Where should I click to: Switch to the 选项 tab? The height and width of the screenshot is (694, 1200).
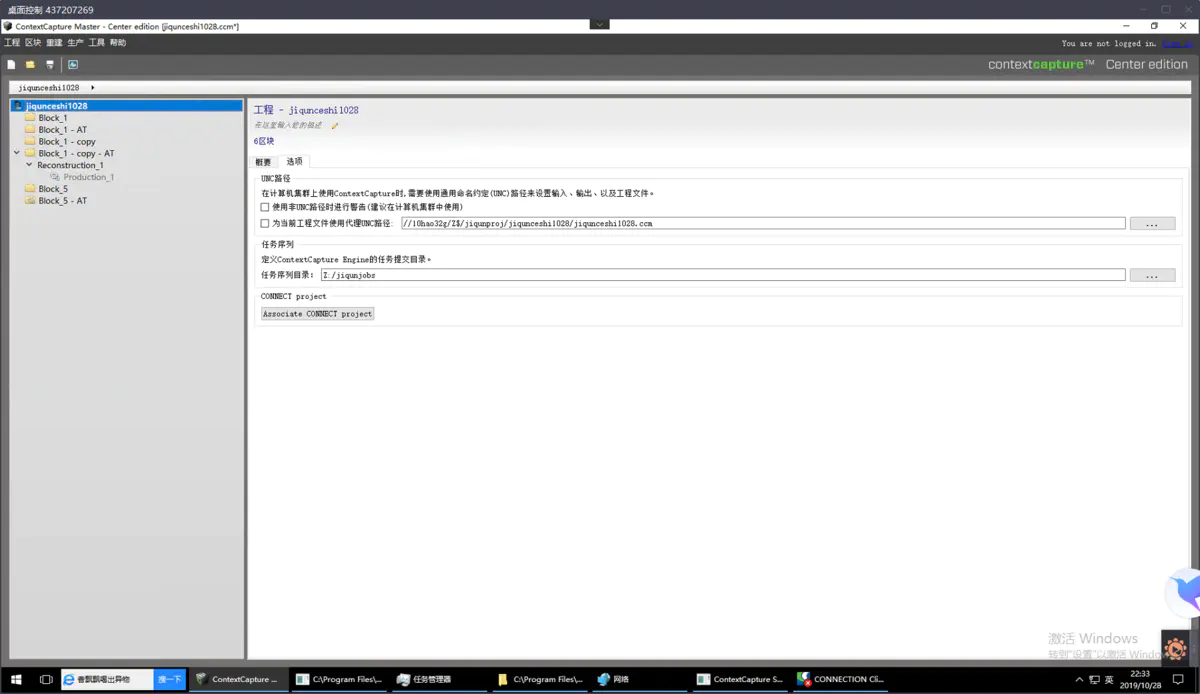pos(294,161)
